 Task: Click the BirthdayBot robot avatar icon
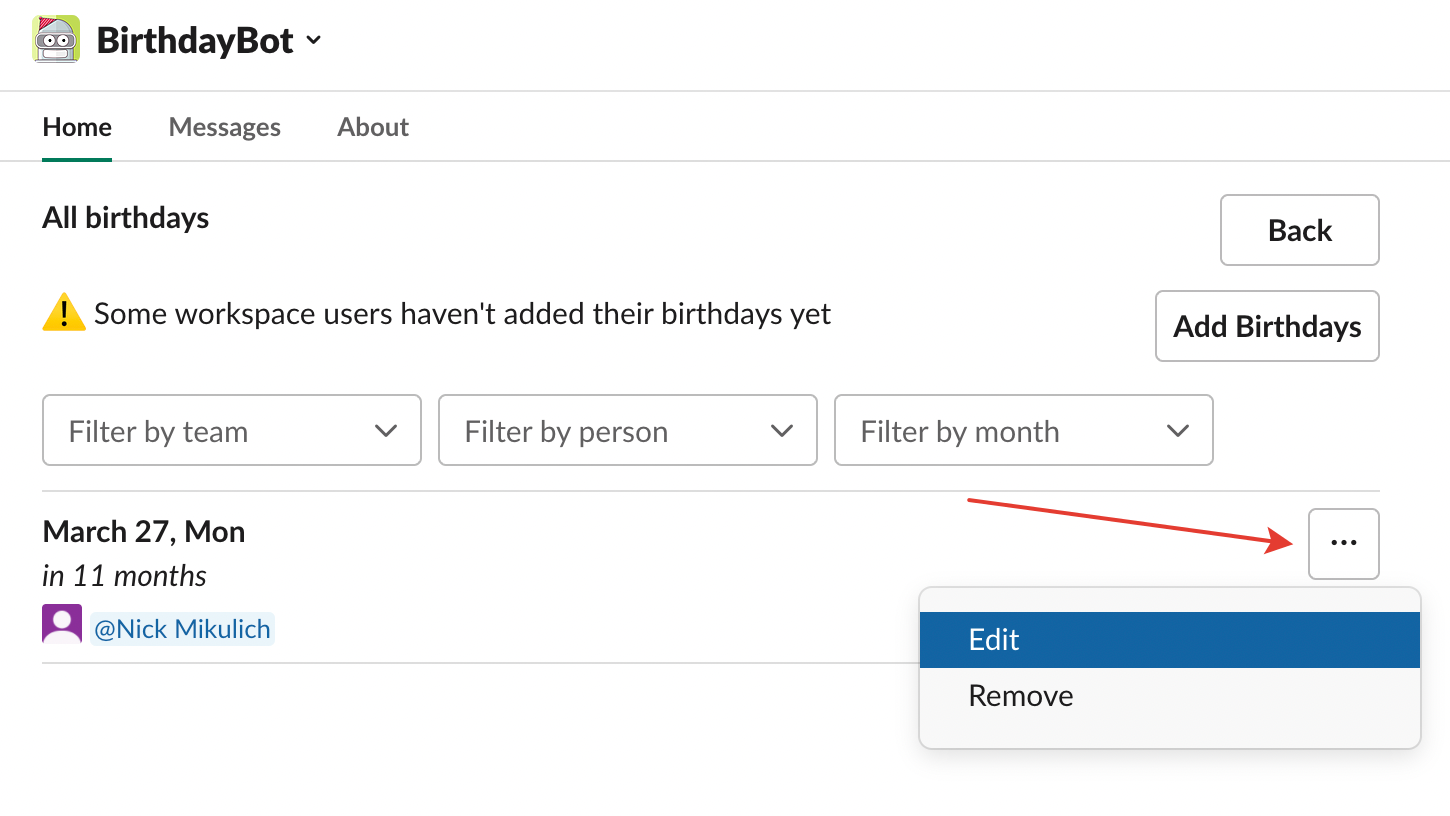pos(56,40)
